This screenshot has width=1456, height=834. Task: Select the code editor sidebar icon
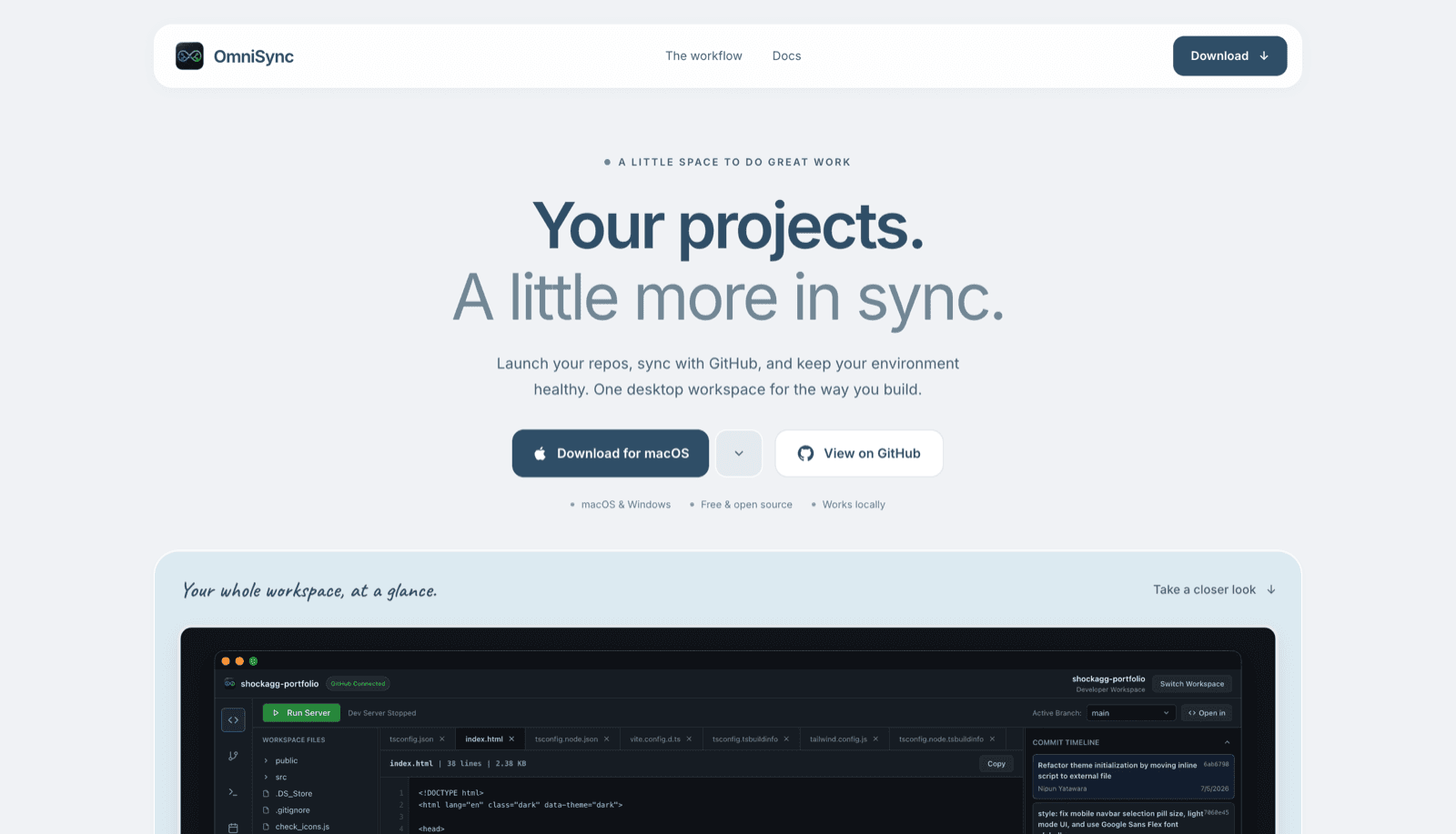(233, 720)
